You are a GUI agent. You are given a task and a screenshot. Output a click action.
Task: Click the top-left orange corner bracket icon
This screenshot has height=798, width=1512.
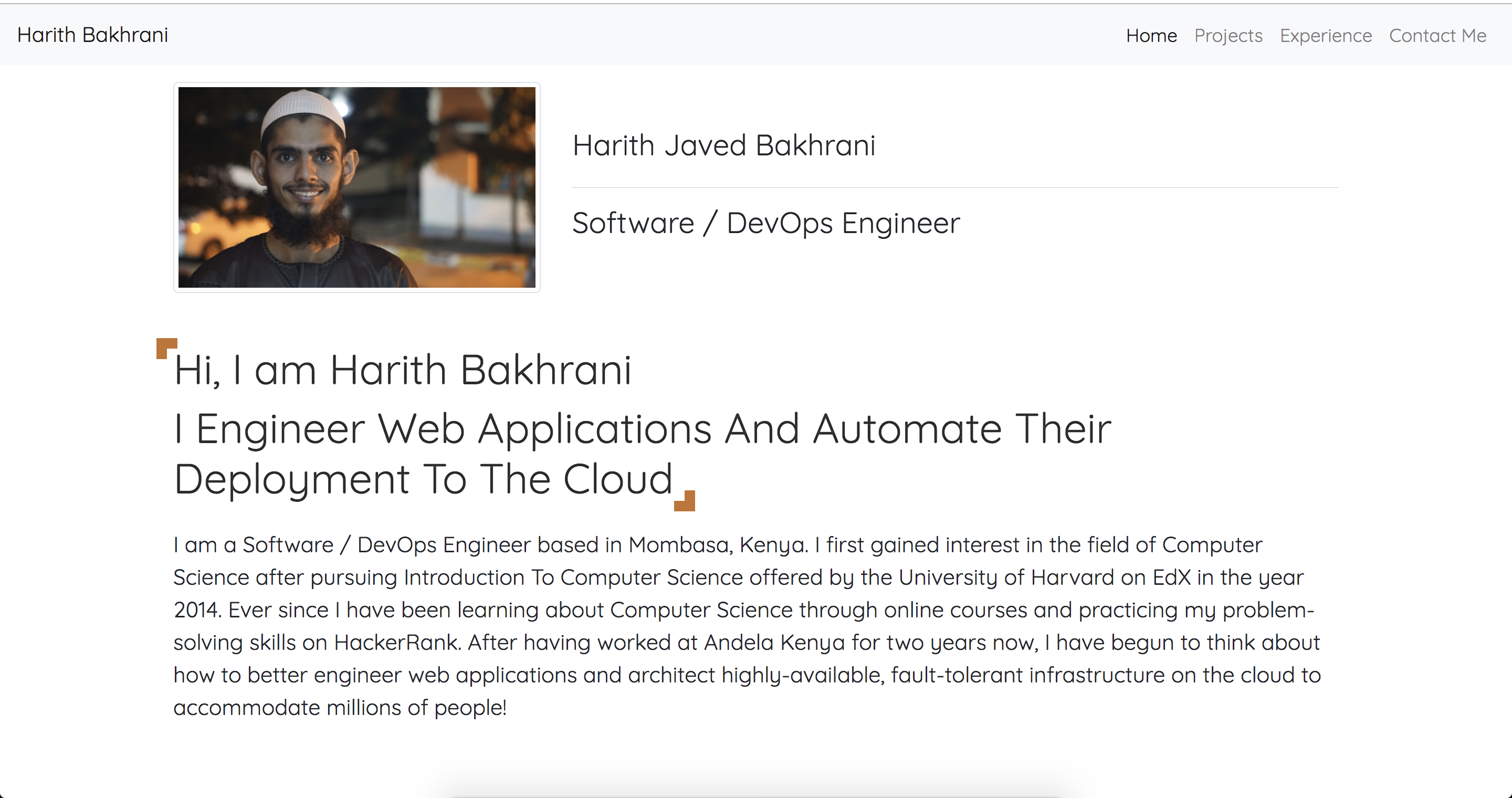pos(167,349)
